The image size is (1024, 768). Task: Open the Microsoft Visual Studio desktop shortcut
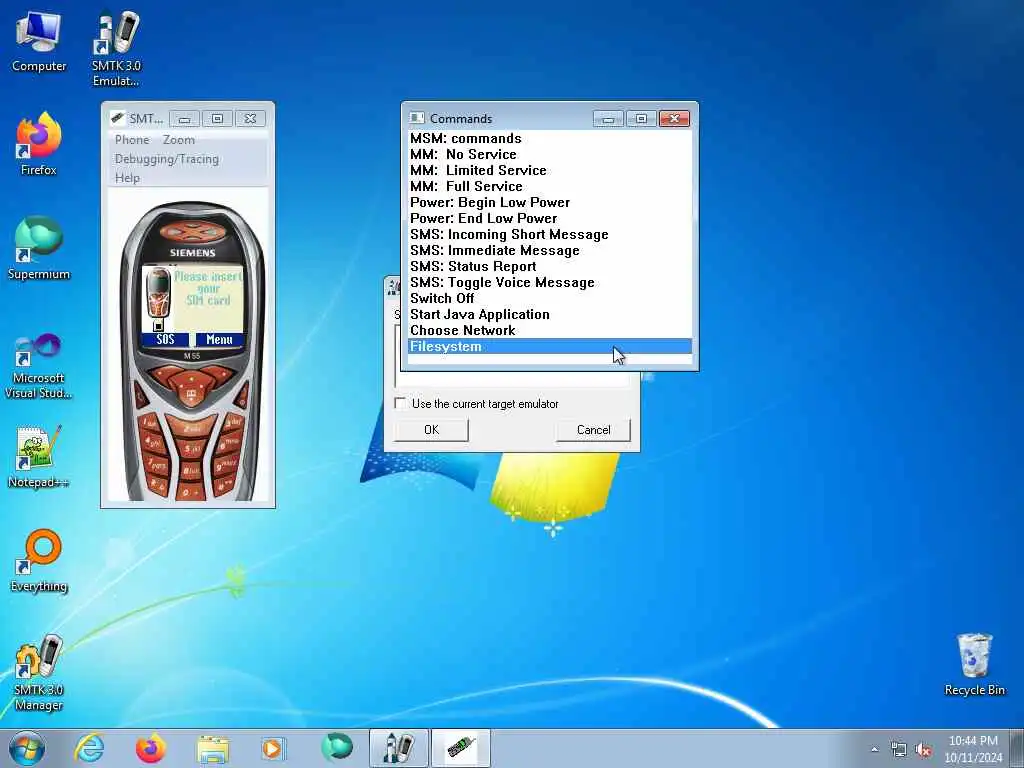pyautogui.click(x=39, y=366)
